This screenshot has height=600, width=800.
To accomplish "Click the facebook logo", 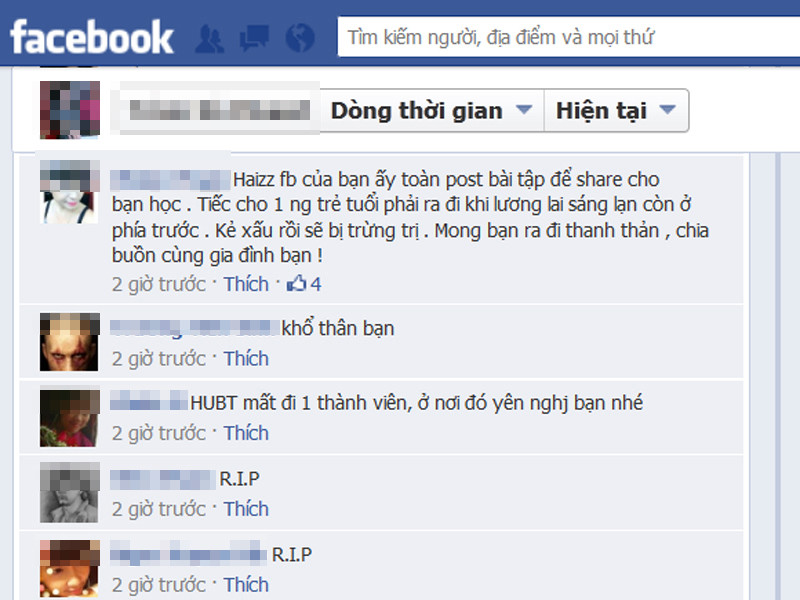I will tap(92, 37).
